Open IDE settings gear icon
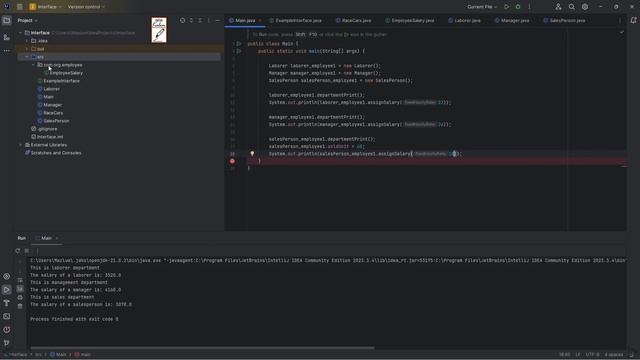The height and width of the screenshot is (360, 640). [x=585, y=7]
